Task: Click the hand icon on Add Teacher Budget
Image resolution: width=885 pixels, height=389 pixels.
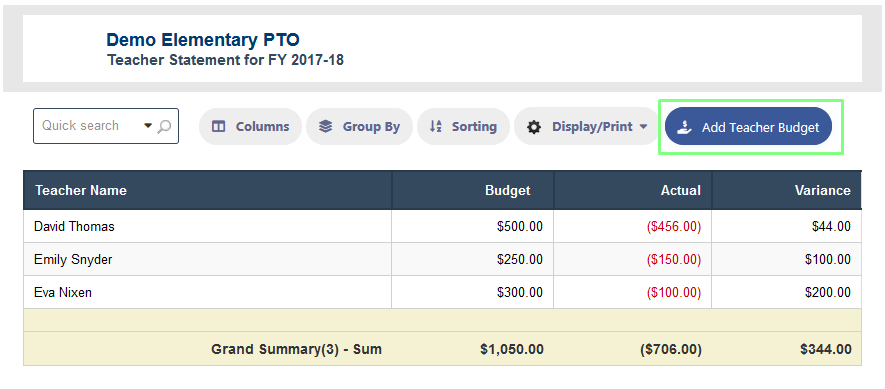Action: tap(685, 127)
